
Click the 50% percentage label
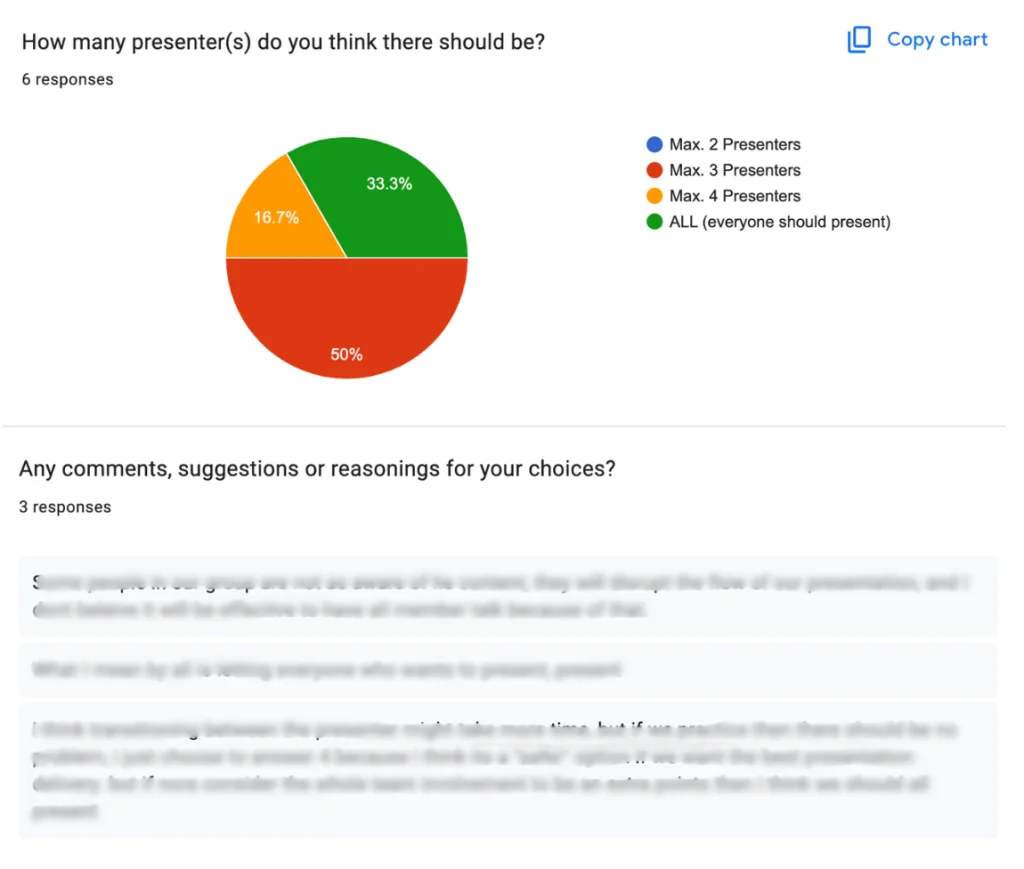click(x=346, y=354)
